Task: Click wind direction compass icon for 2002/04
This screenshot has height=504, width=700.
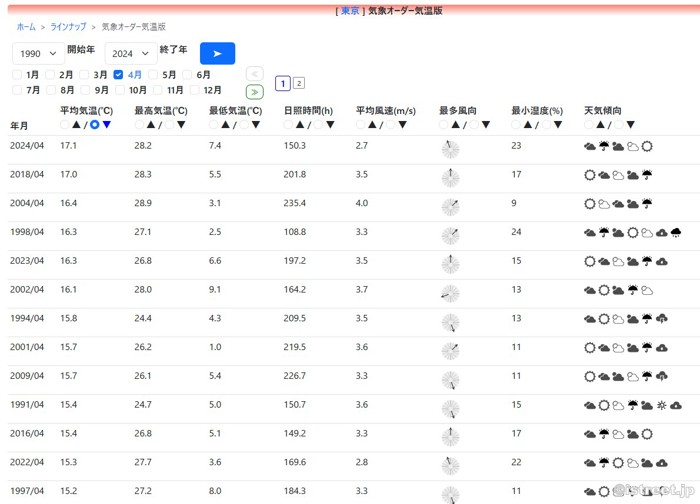Action: (450, 293)
